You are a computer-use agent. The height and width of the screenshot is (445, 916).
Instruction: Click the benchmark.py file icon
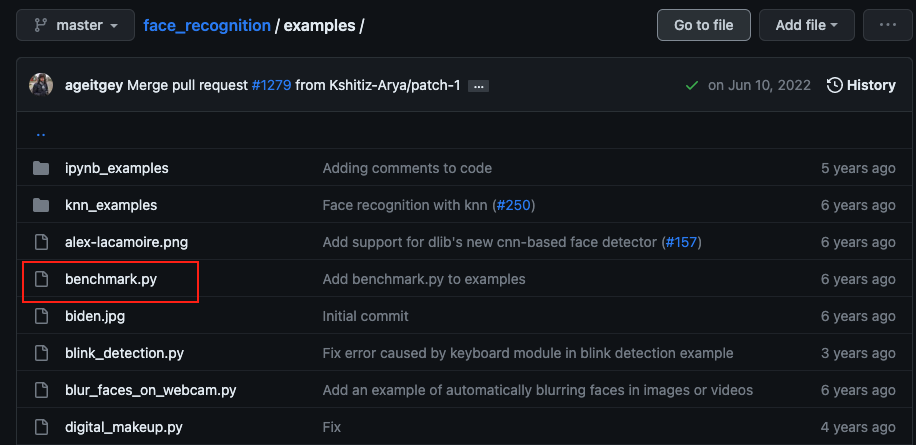pos(41,279)
